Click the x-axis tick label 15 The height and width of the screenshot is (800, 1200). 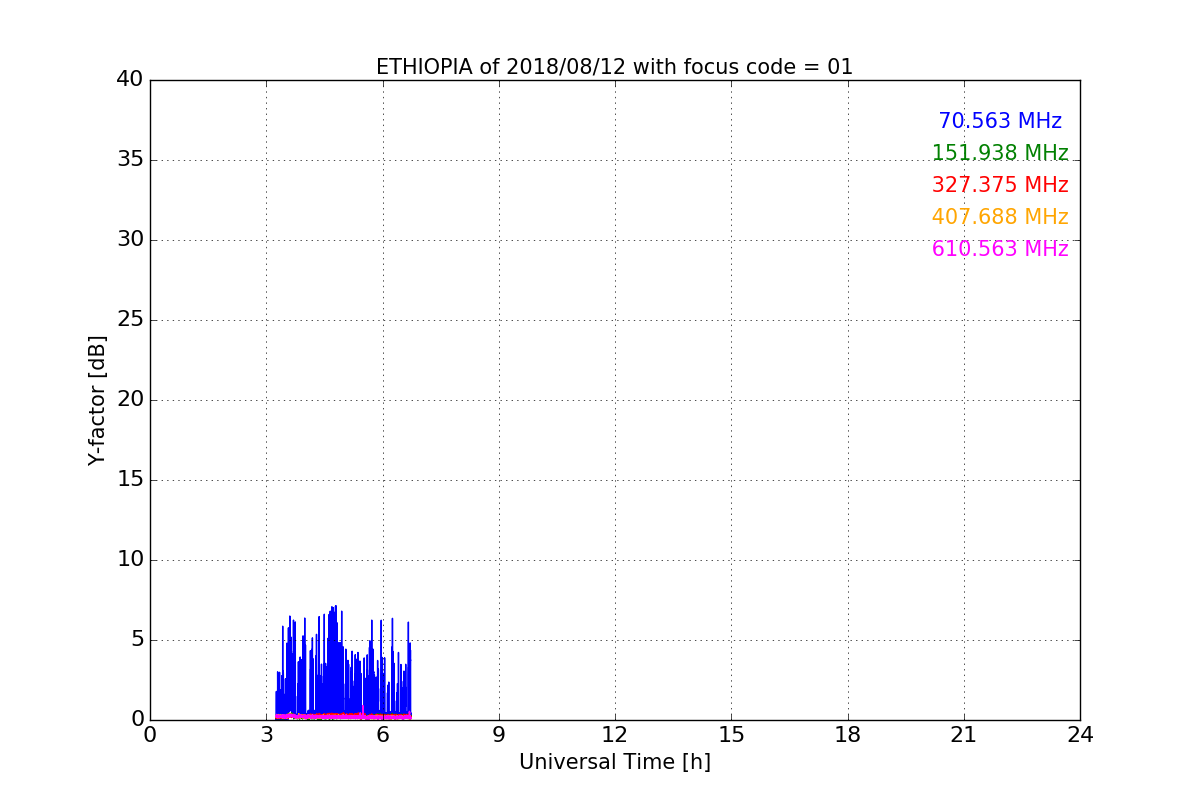click(731, 735)
